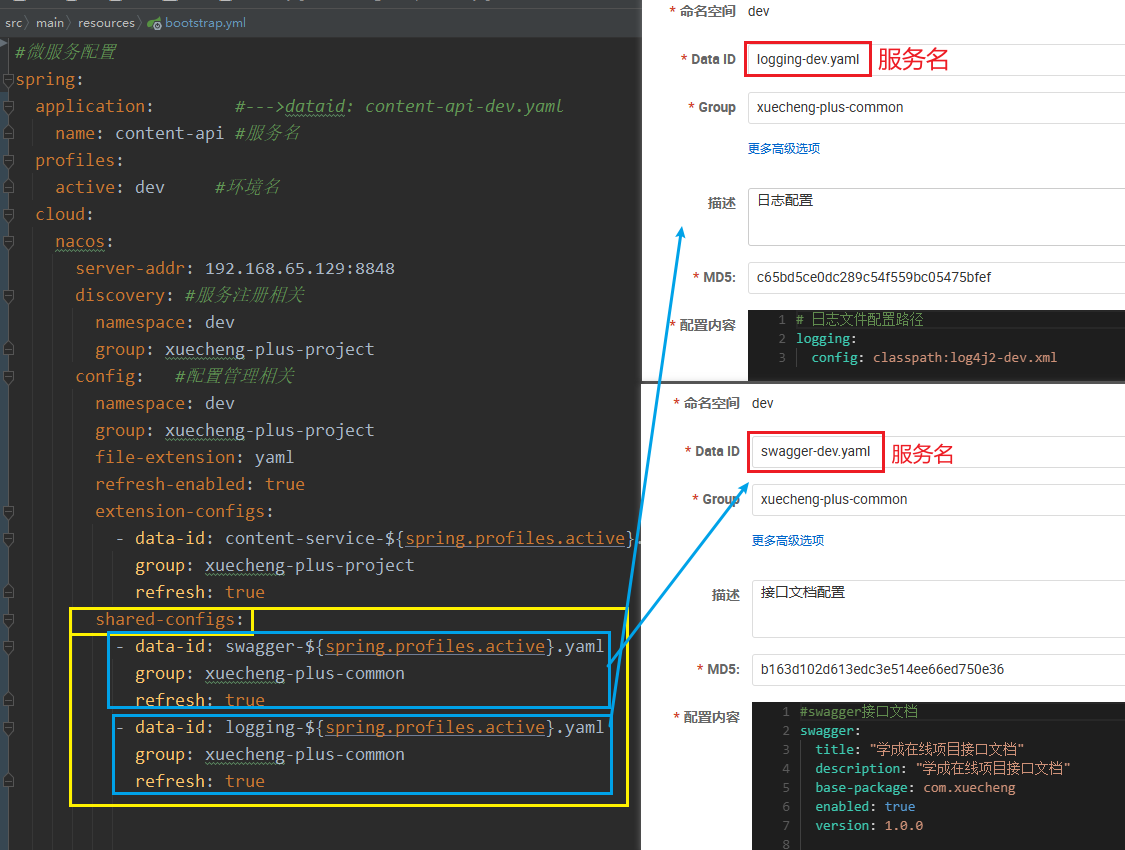Open the 'main' breadcrumb segment
The width and height of the screenshot is (1125, 850).
pyautogui.click(x=50, y=23)
